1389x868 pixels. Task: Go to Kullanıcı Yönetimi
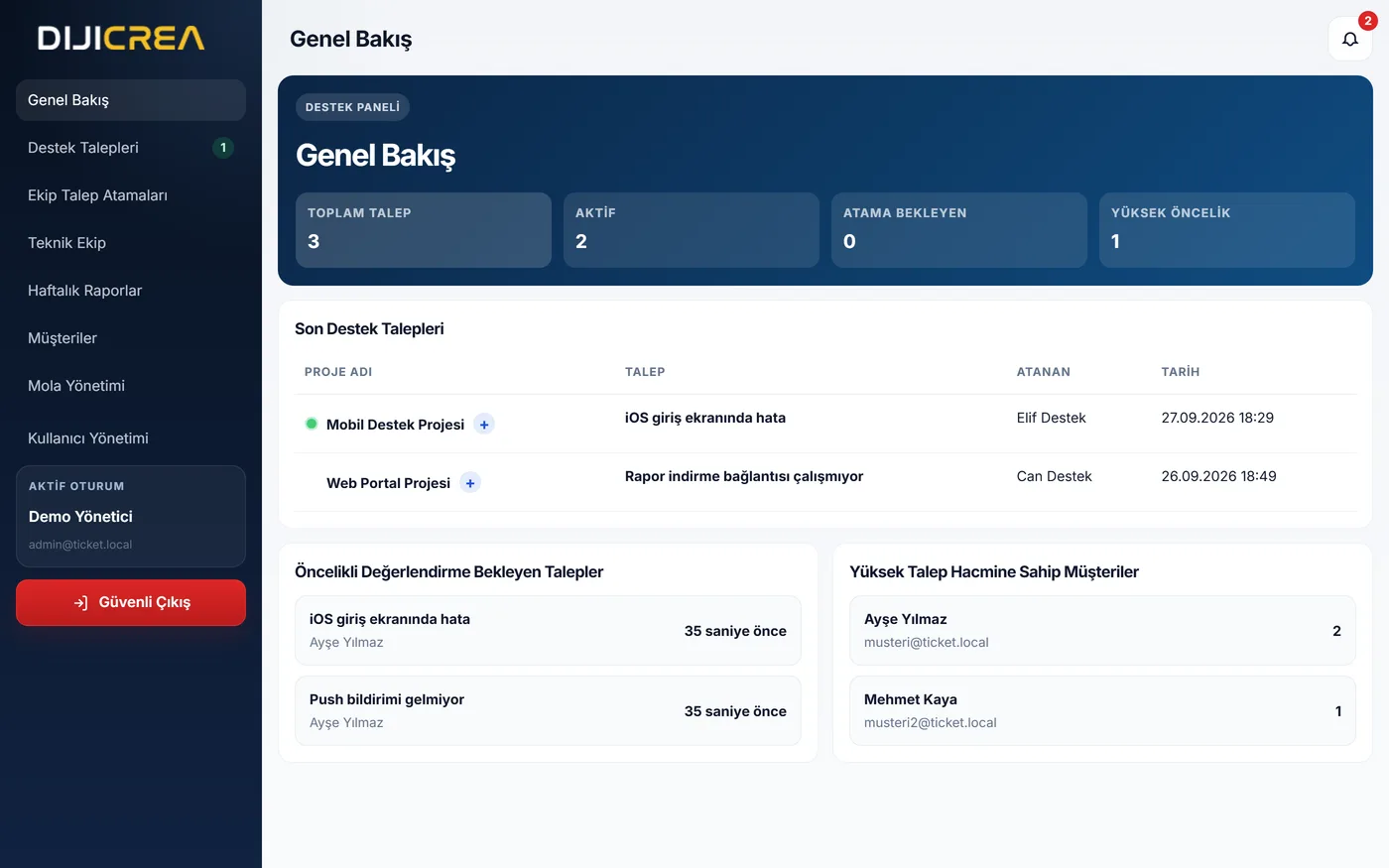[131, 438]
